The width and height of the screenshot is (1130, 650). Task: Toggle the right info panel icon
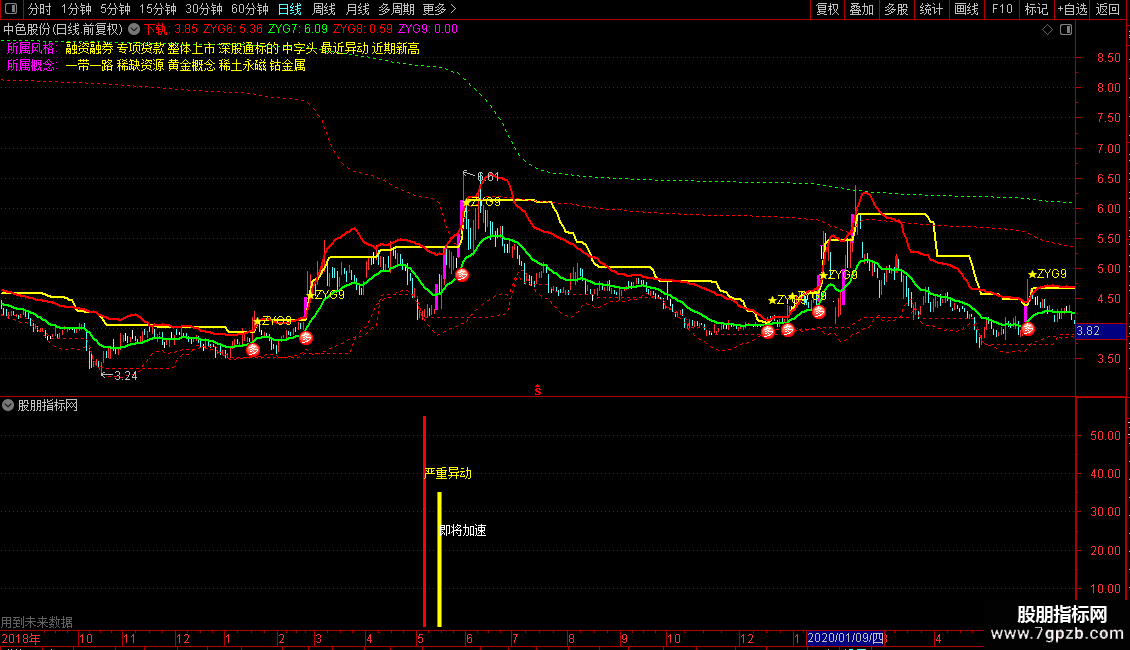click(1066, 30)
